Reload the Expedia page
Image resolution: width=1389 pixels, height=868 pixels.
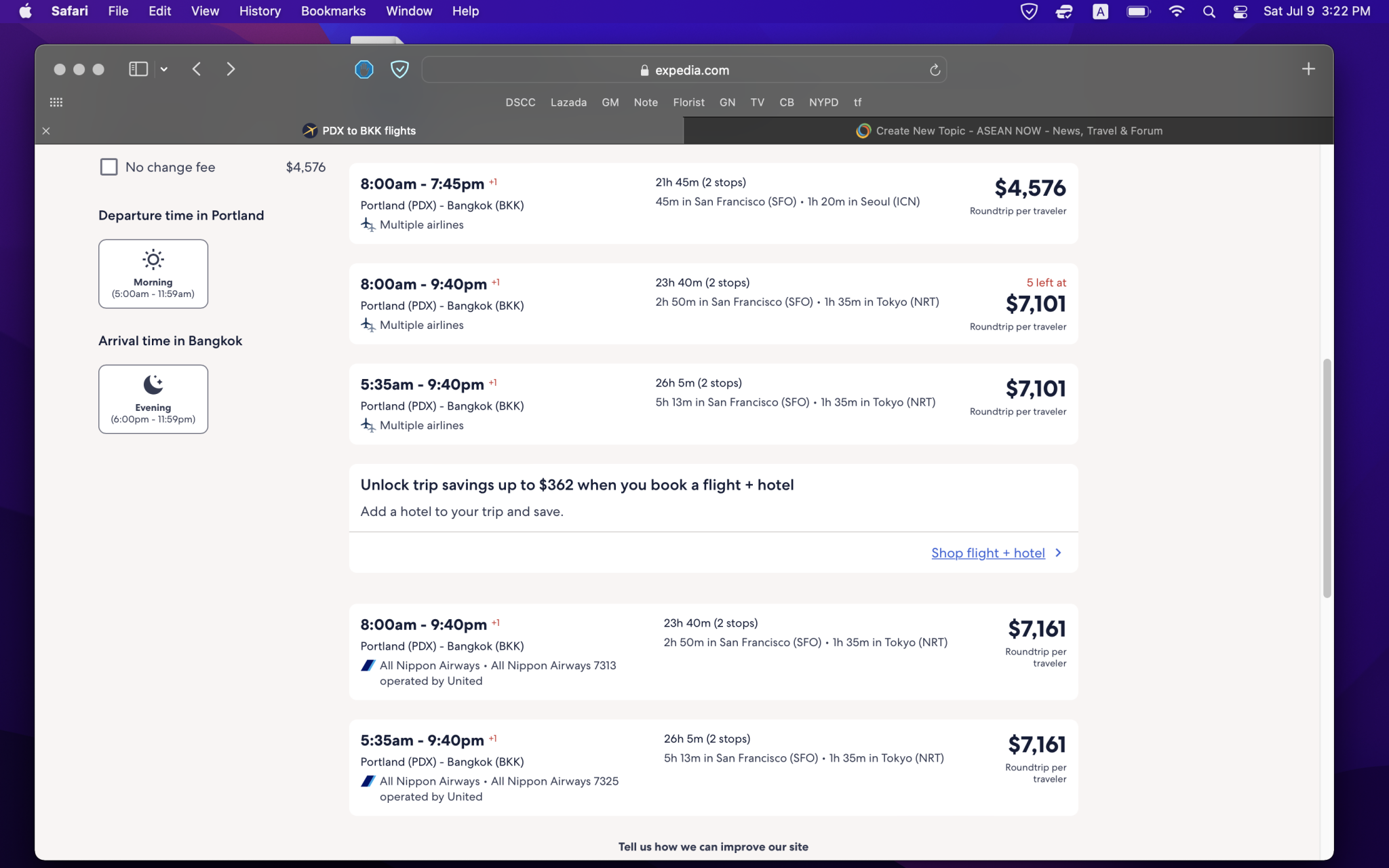pyautogui.click(x=935, y=70)
